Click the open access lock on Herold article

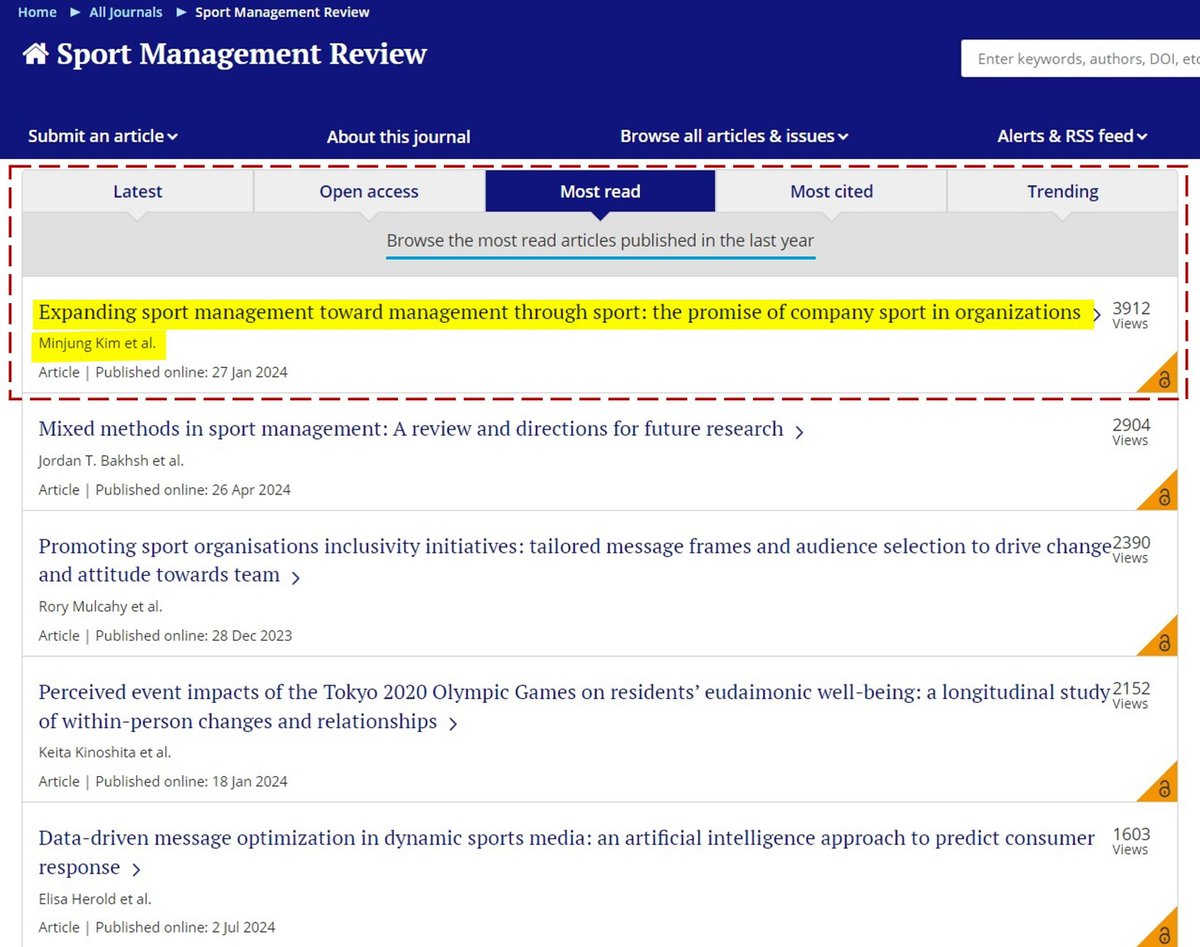click(1164, 934)
